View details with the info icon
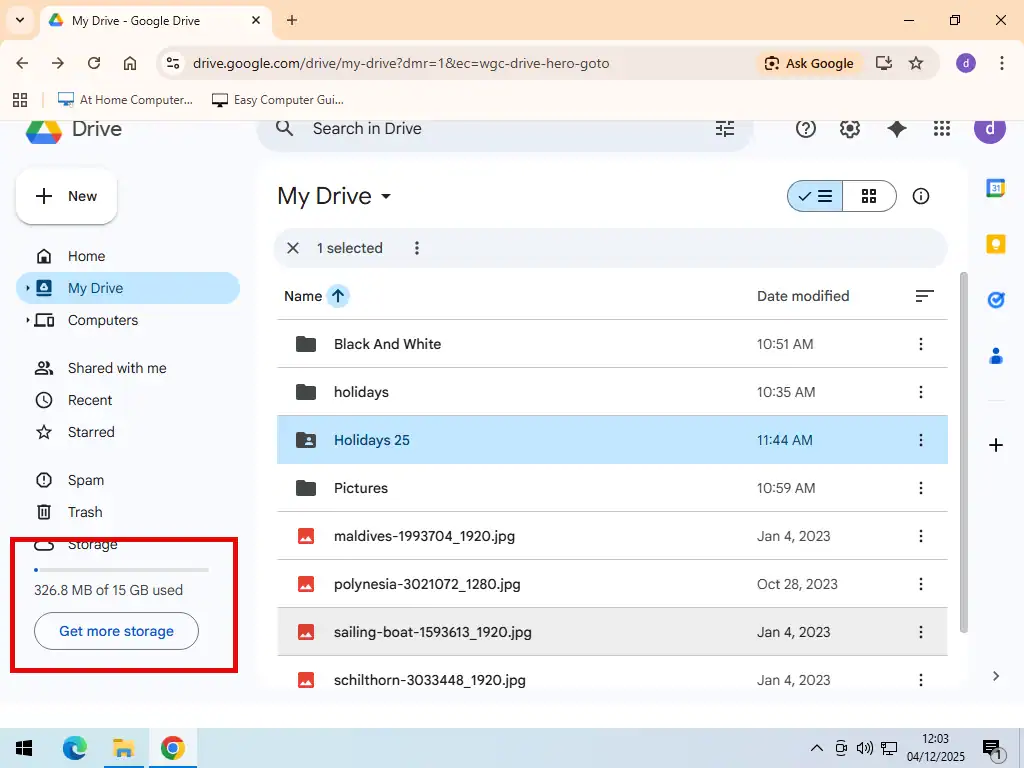 pos(920,196)
